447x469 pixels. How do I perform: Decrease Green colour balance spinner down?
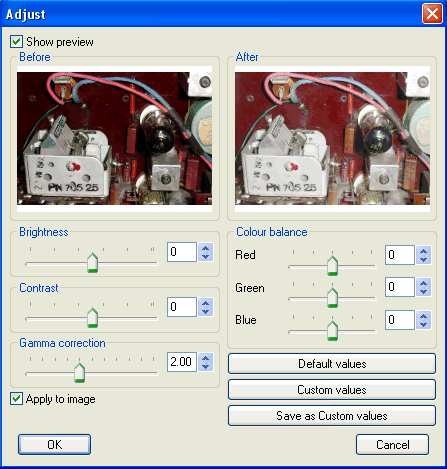click(424, 292)
